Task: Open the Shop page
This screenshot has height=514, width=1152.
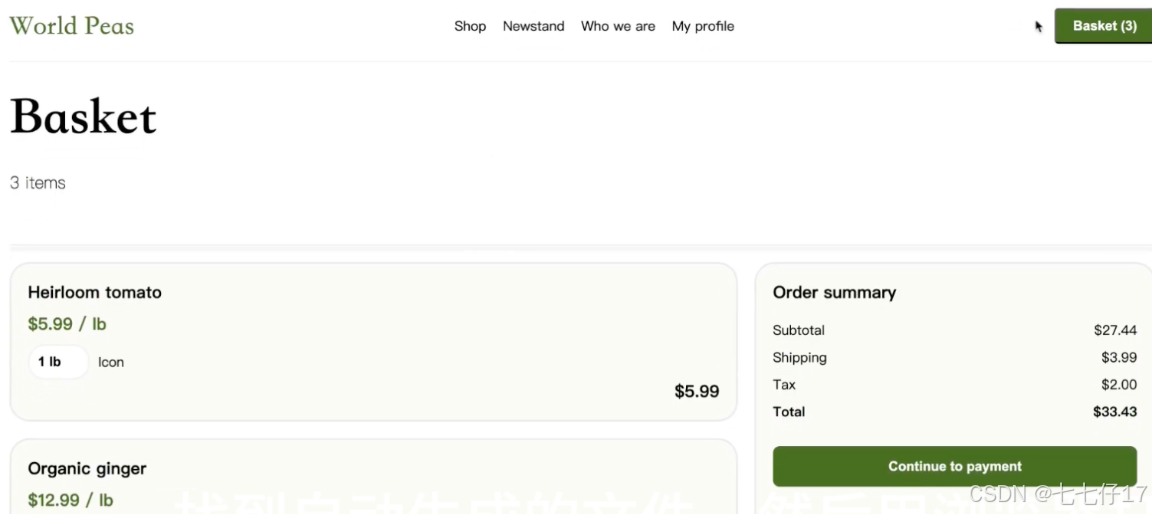Action: point(470,26)
